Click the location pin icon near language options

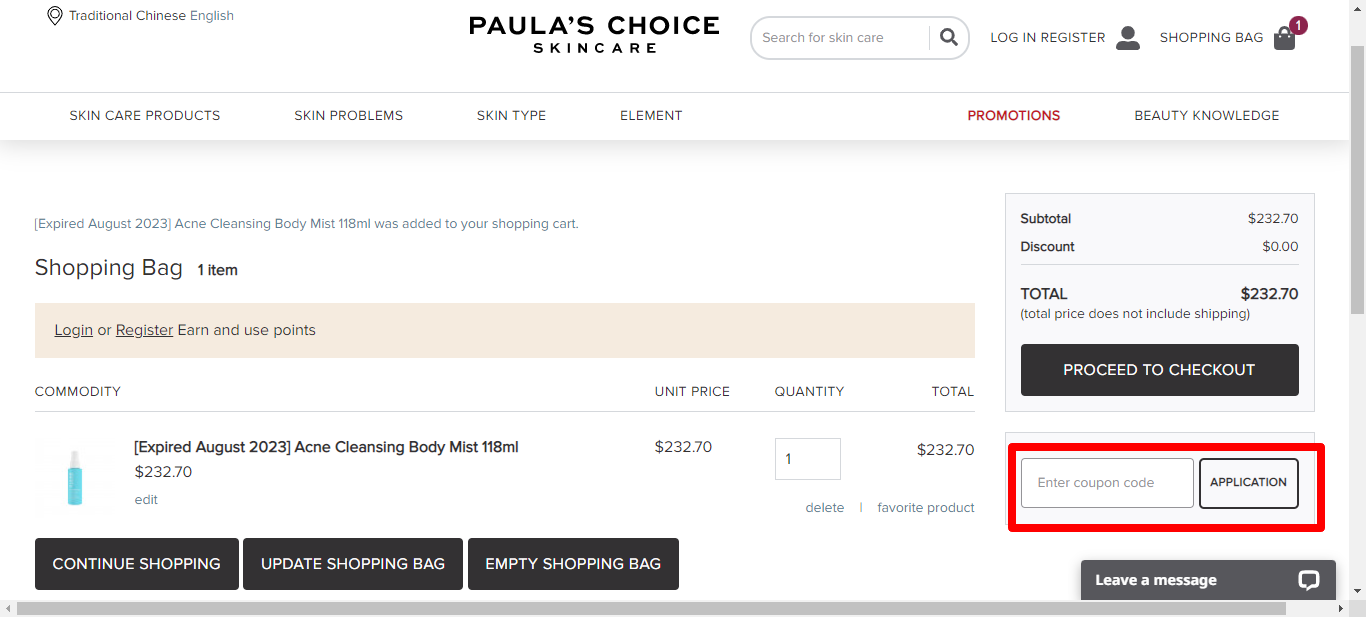55,16
